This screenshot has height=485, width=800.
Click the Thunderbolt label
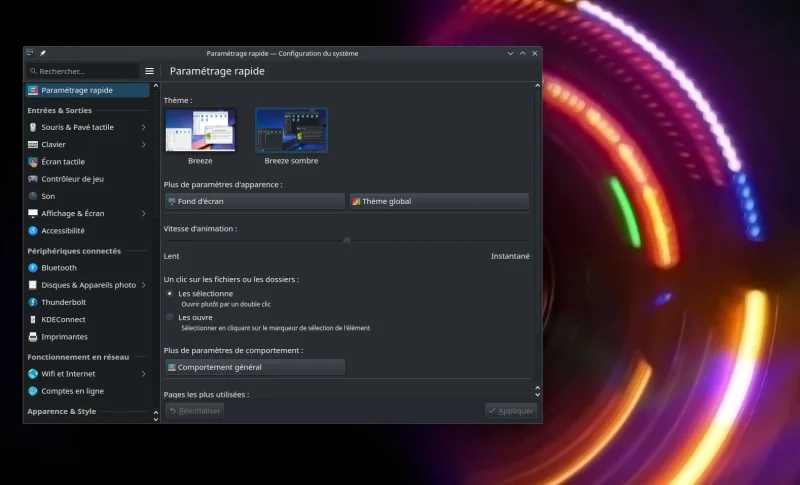coord(64,302)
